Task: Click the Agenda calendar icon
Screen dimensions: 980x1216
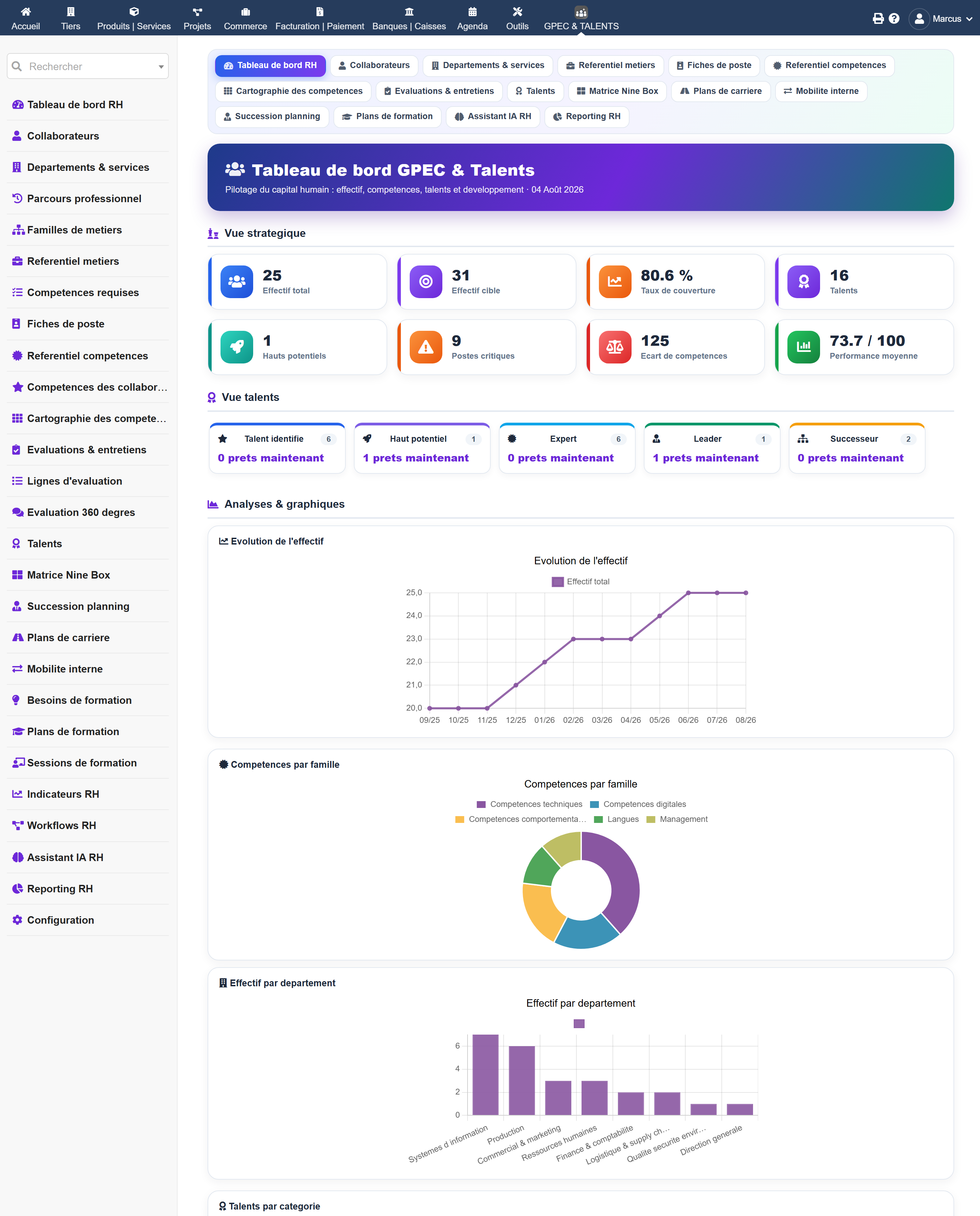Action: (473, 12)
